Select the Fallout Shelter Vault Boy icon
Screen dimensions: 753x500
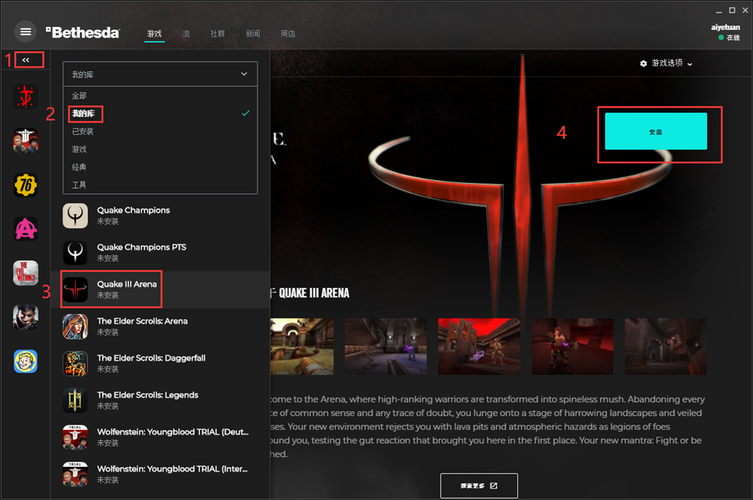(25, 361)
